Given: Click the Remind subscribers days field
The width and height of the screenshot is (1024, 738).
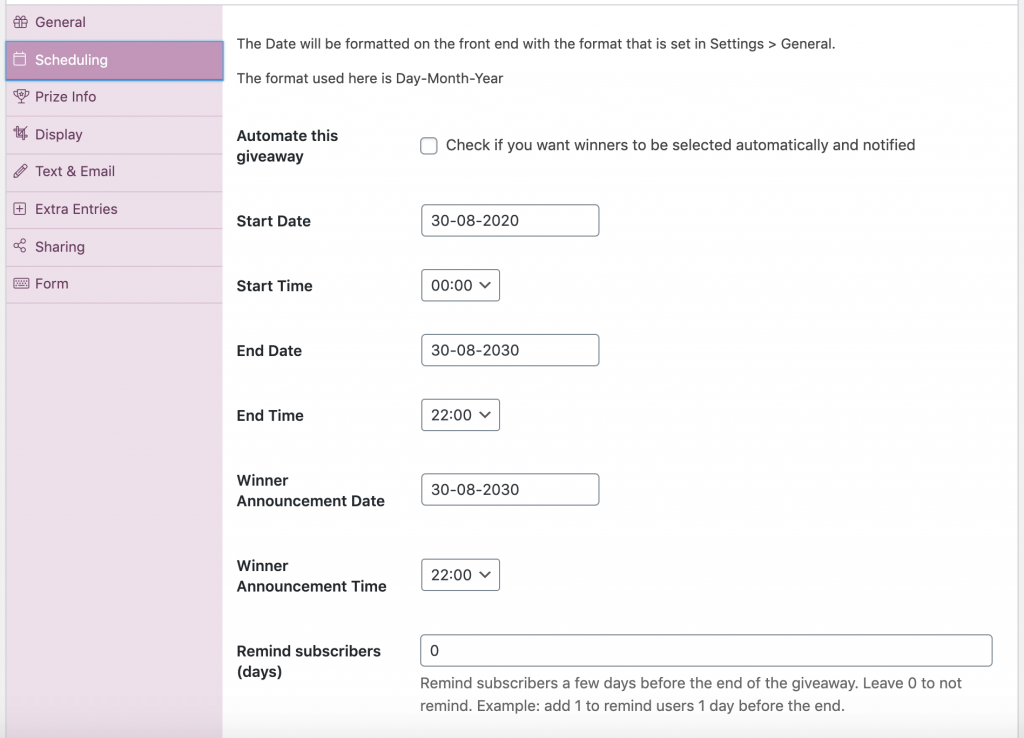Looking at the screenshot, I should 706,650.
